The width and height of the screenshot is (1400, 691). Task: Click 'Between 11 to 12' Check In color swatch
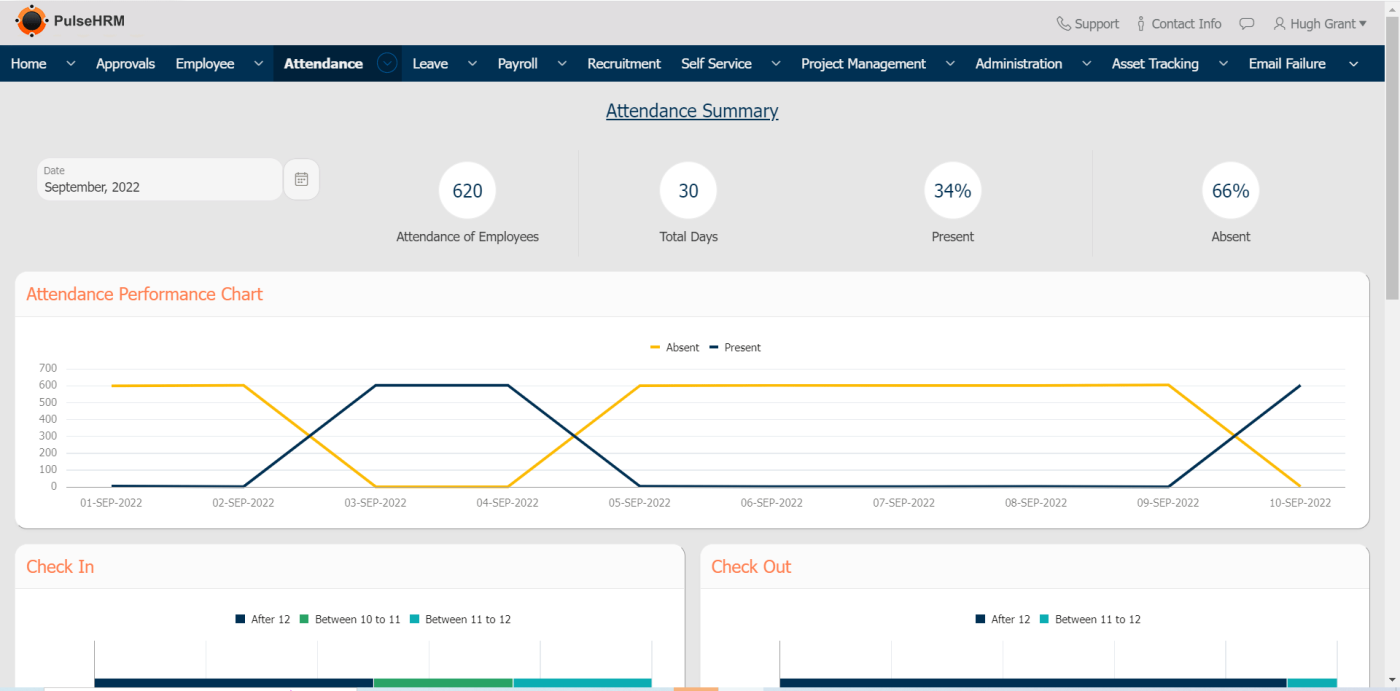(415, 620)
